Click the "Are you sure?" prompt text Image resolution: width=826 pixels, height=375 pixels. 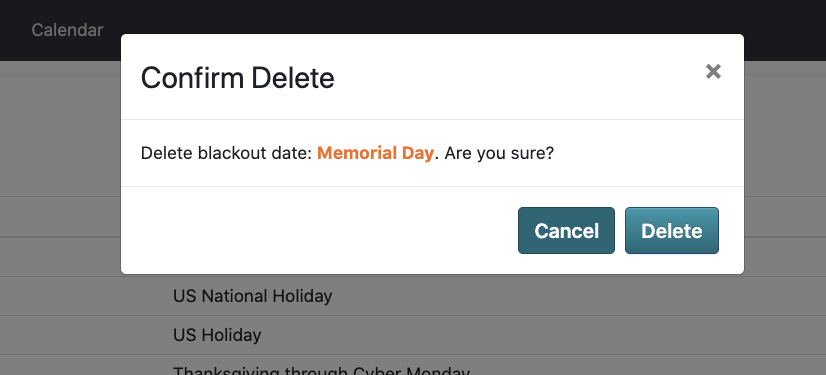tap(499, 153)
